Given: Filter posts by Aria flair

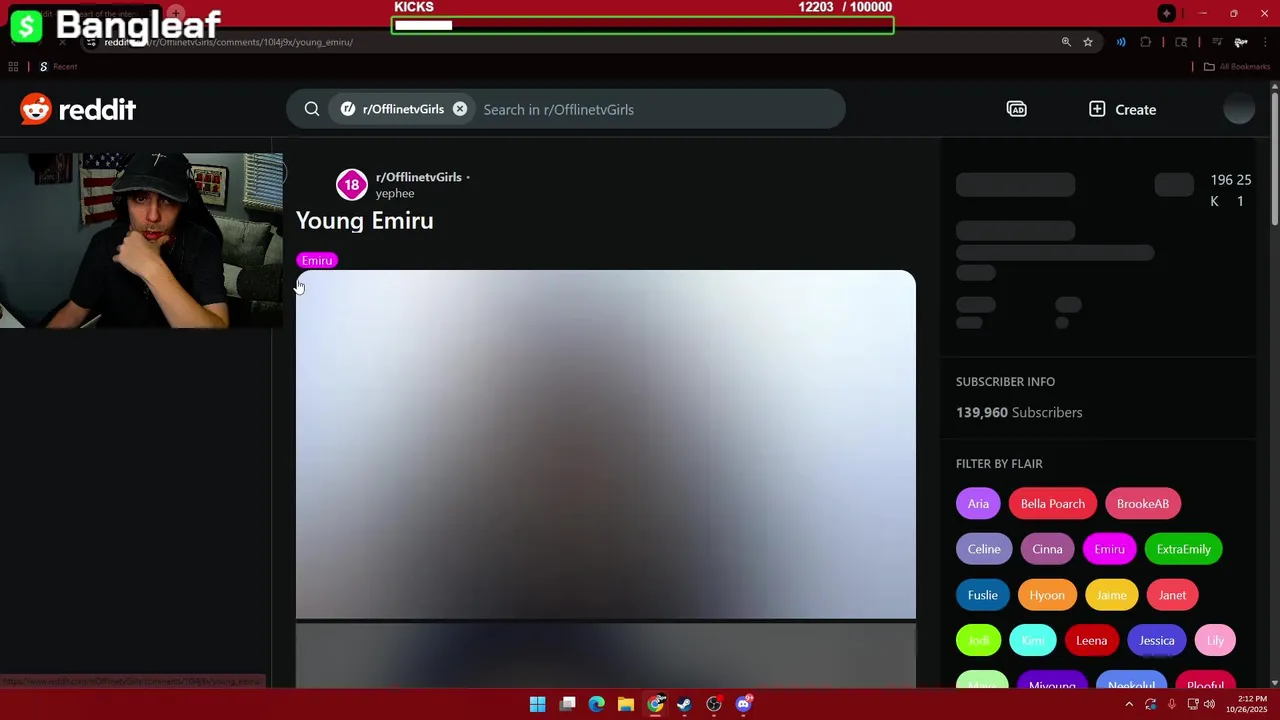Looking at the screenshot, I should click(978, 503).
